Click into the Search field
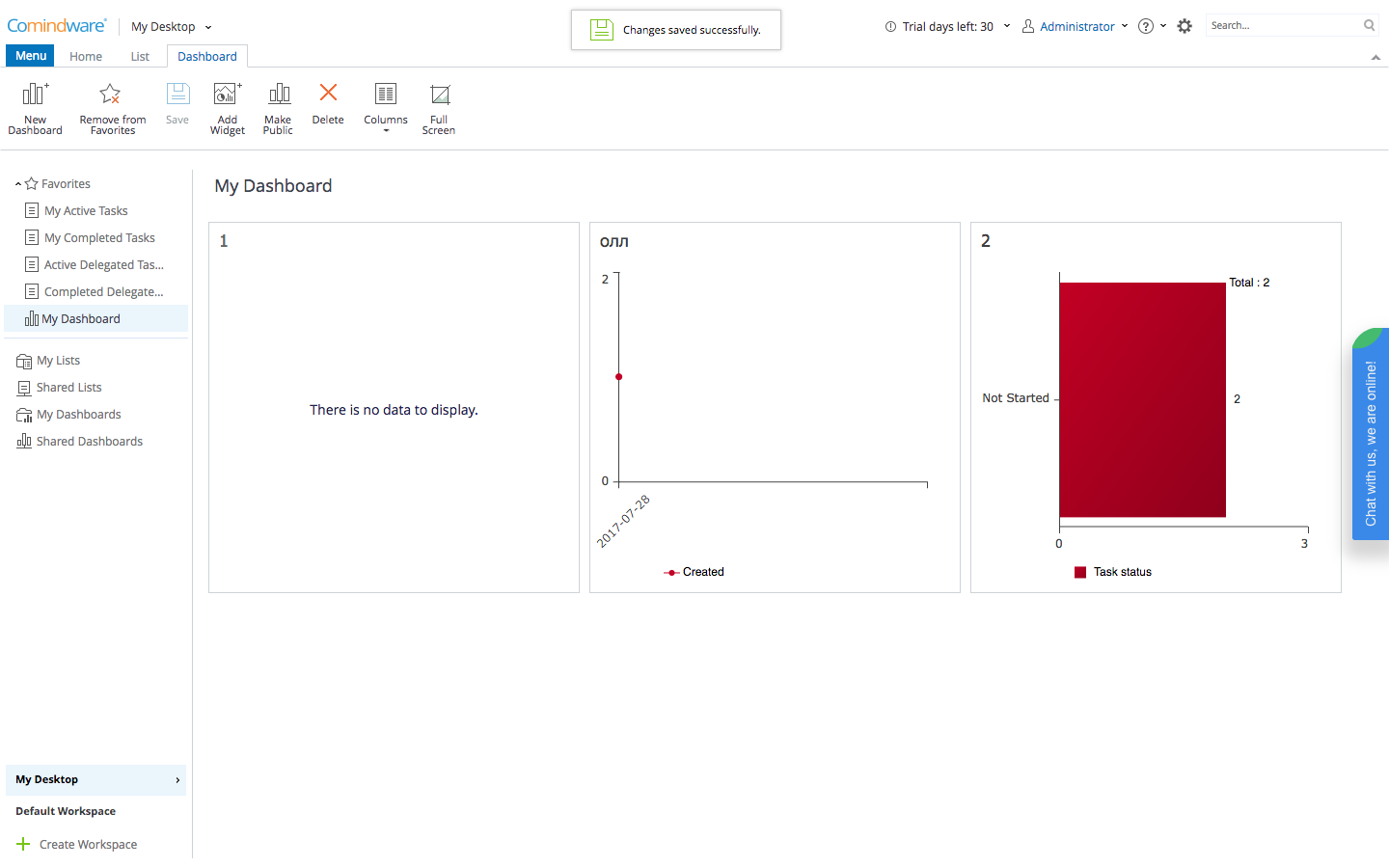The image size is (1389, 868). 1283,26
